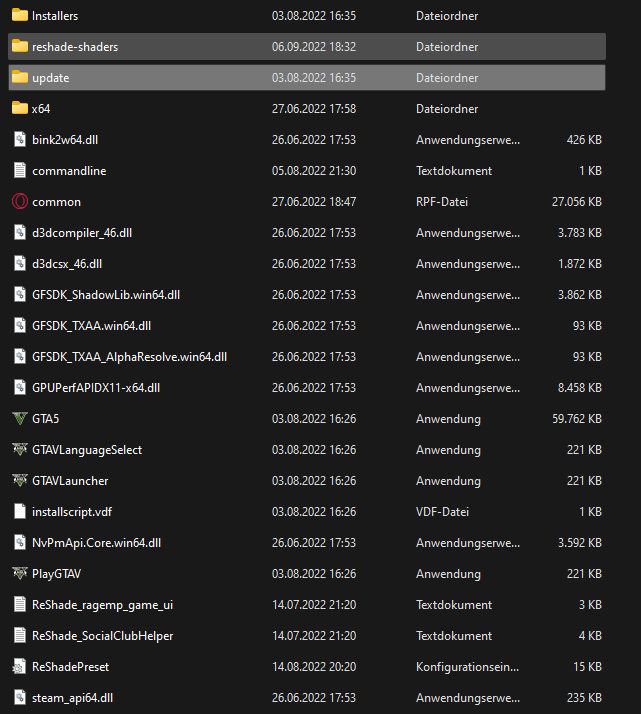Click the Installers folder icon
This screenshot has width=641, height=714.
click(20, 15)
